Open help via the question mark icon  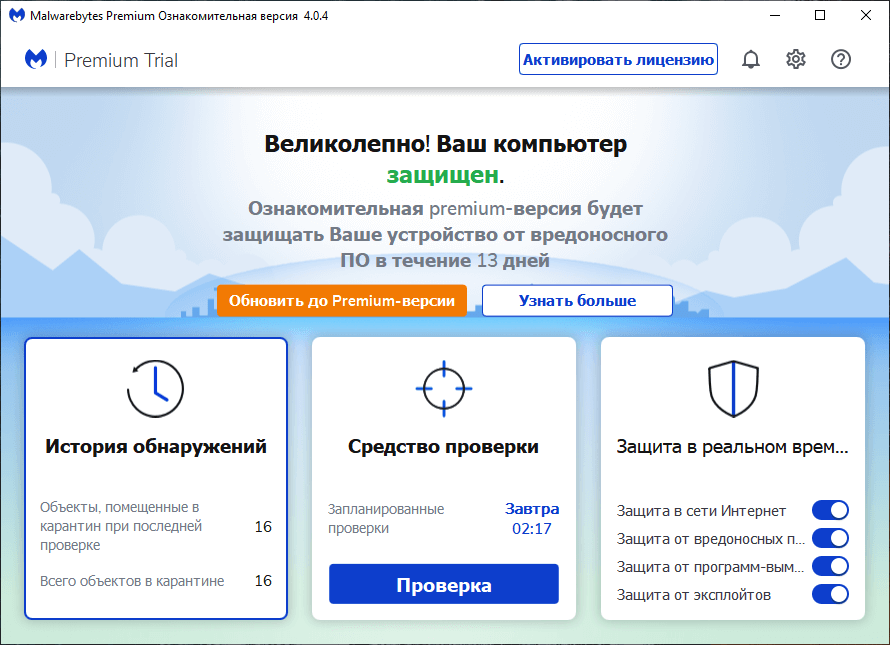click(x=841, y=59)
